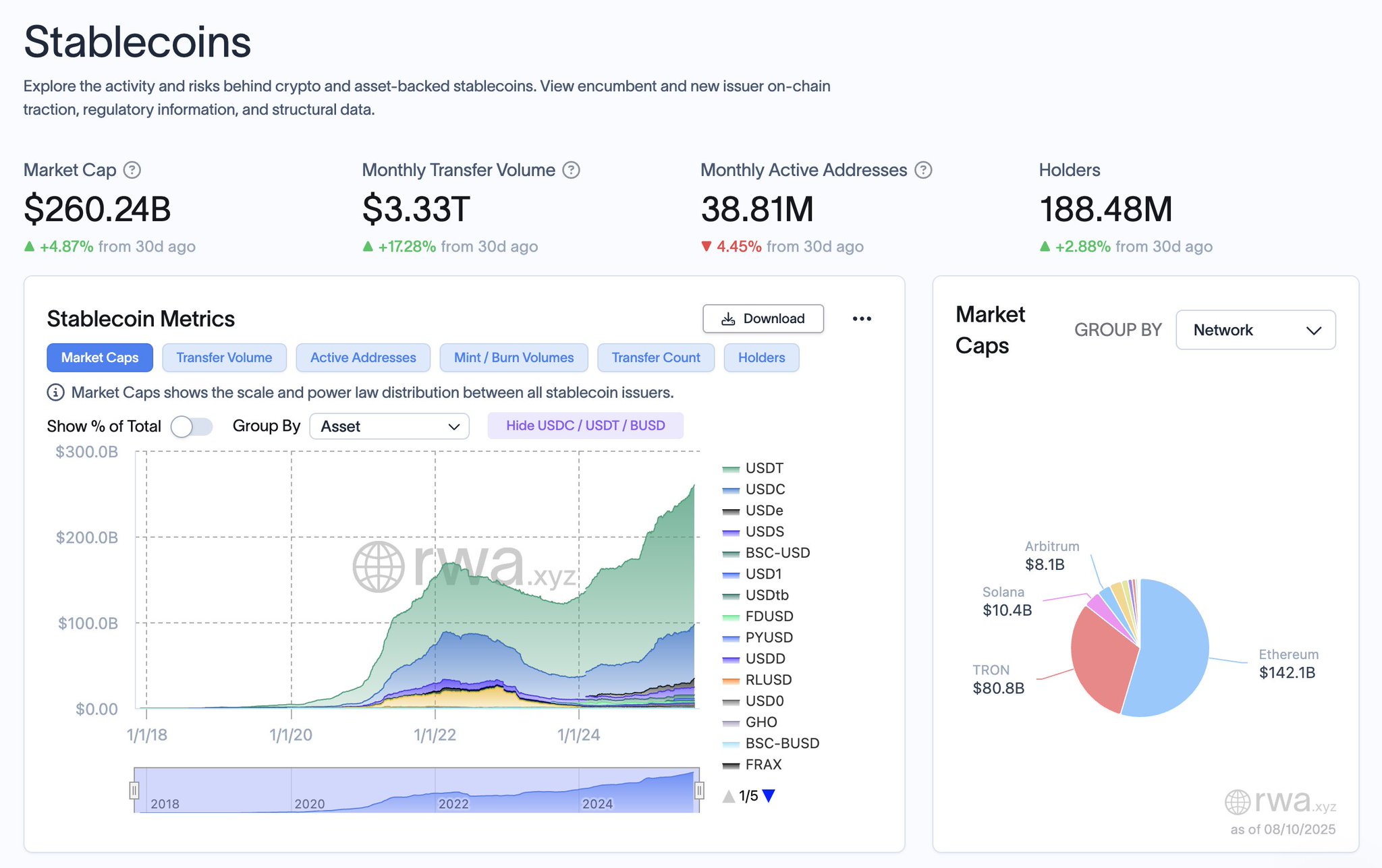Open the Group By Asset dropdown

(389, 426)
